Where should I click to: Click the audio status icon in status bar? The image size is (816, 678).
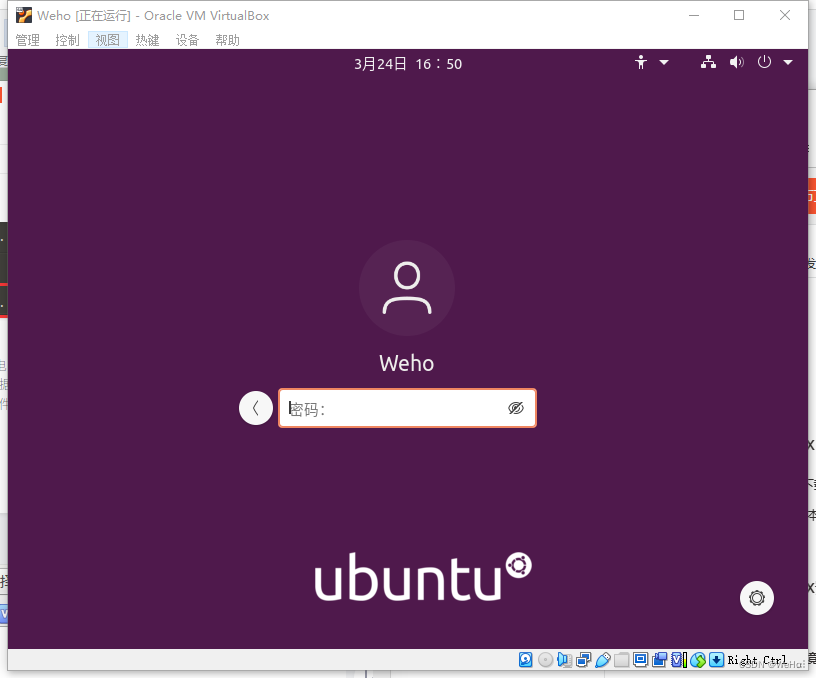(x=564, y=660)
